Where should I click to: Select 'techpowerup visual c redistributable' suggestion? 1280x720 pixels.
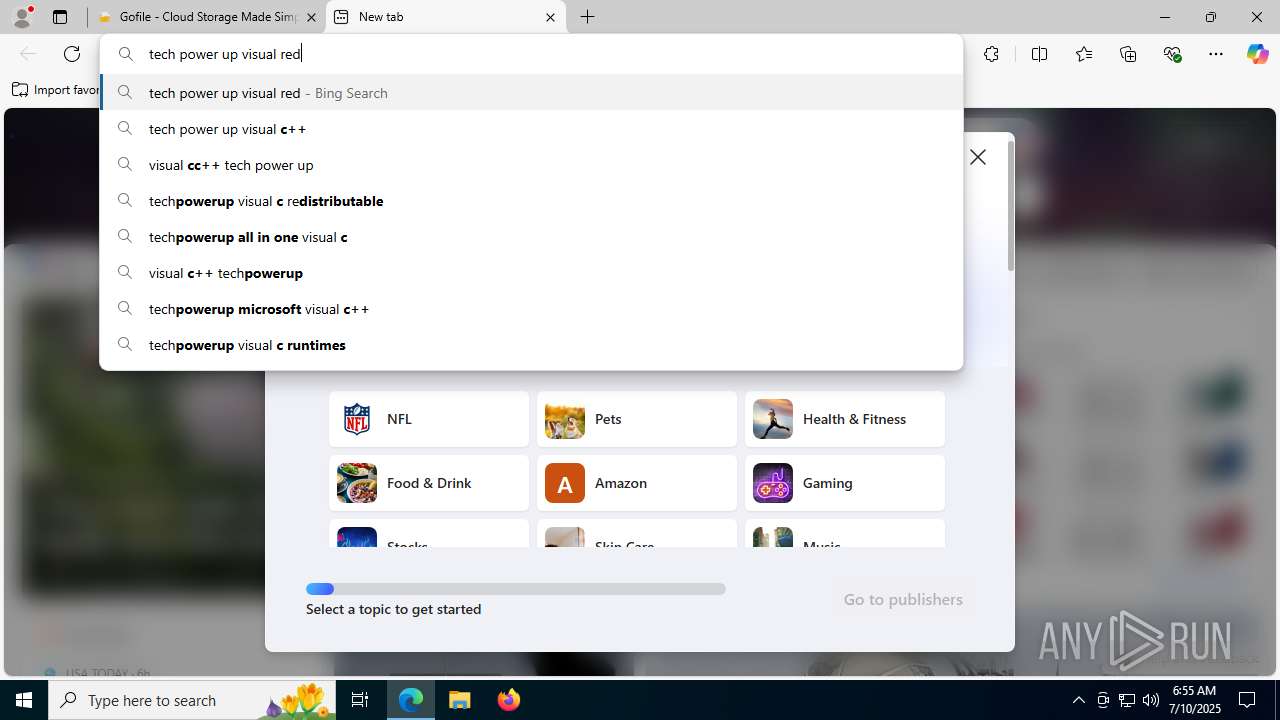(x=531, y=201)
